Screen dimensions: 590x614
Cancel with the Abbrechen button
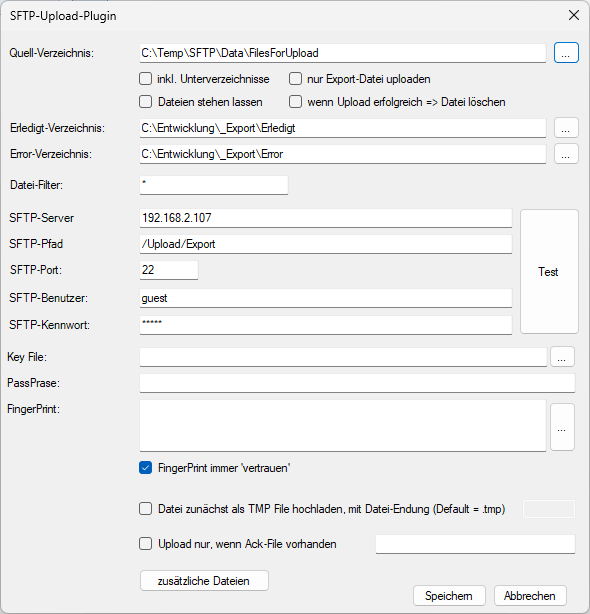click(530, 596)
